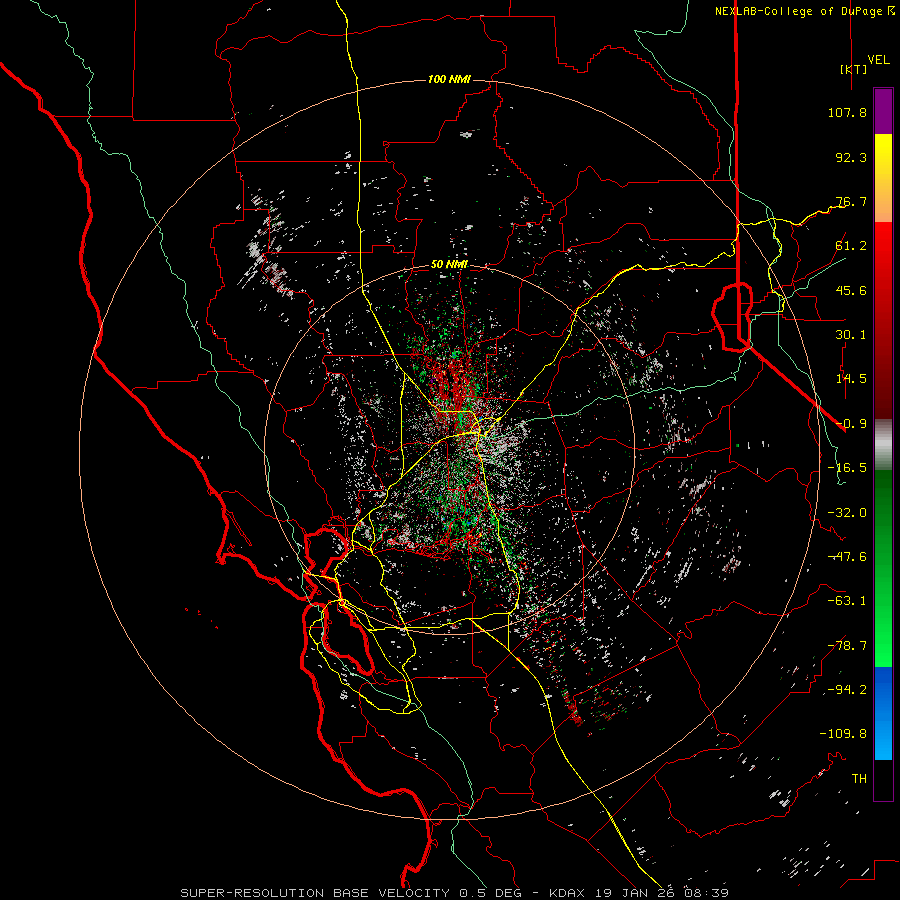The height and width of the screenshot is (900, 900).
Task: Click the VEL legend title
Action: point(878,60)
